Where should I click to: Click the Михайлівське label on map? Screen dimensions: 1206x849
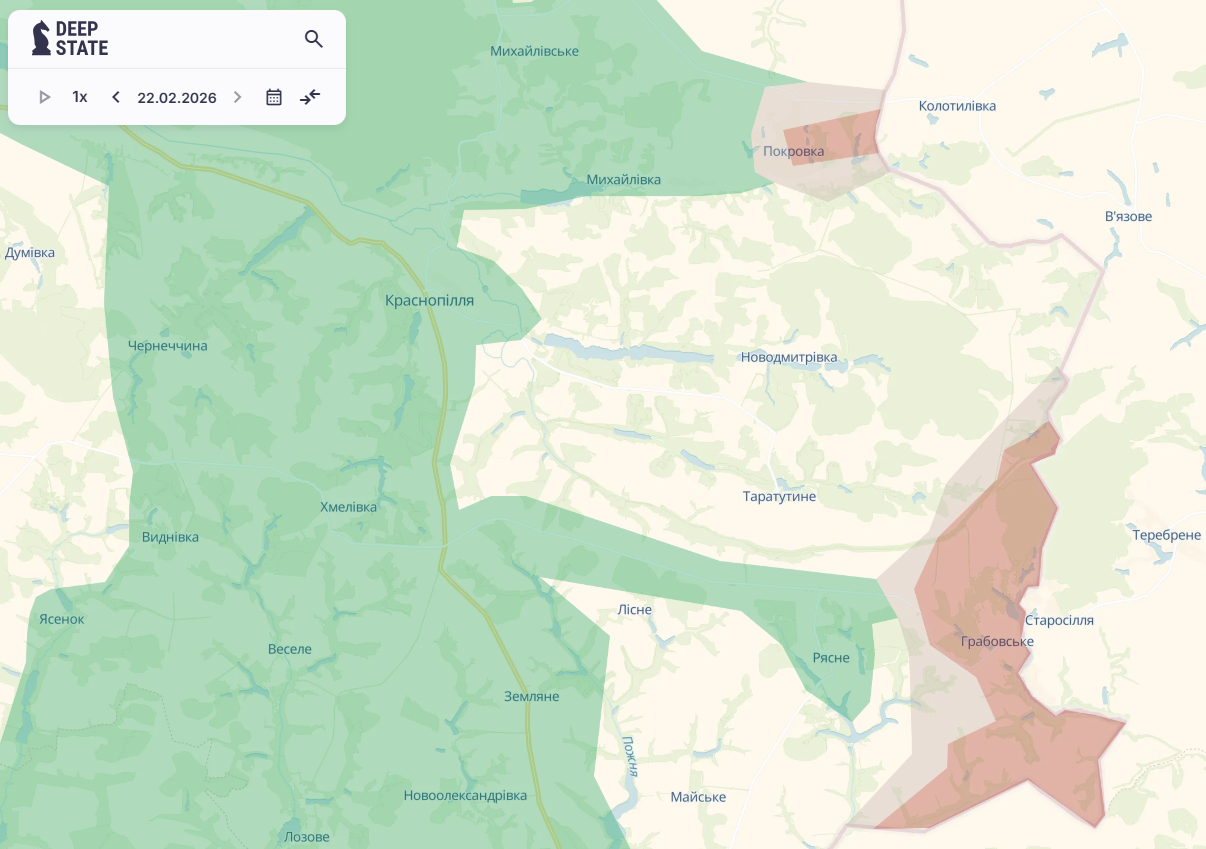(x=534, y=51)
